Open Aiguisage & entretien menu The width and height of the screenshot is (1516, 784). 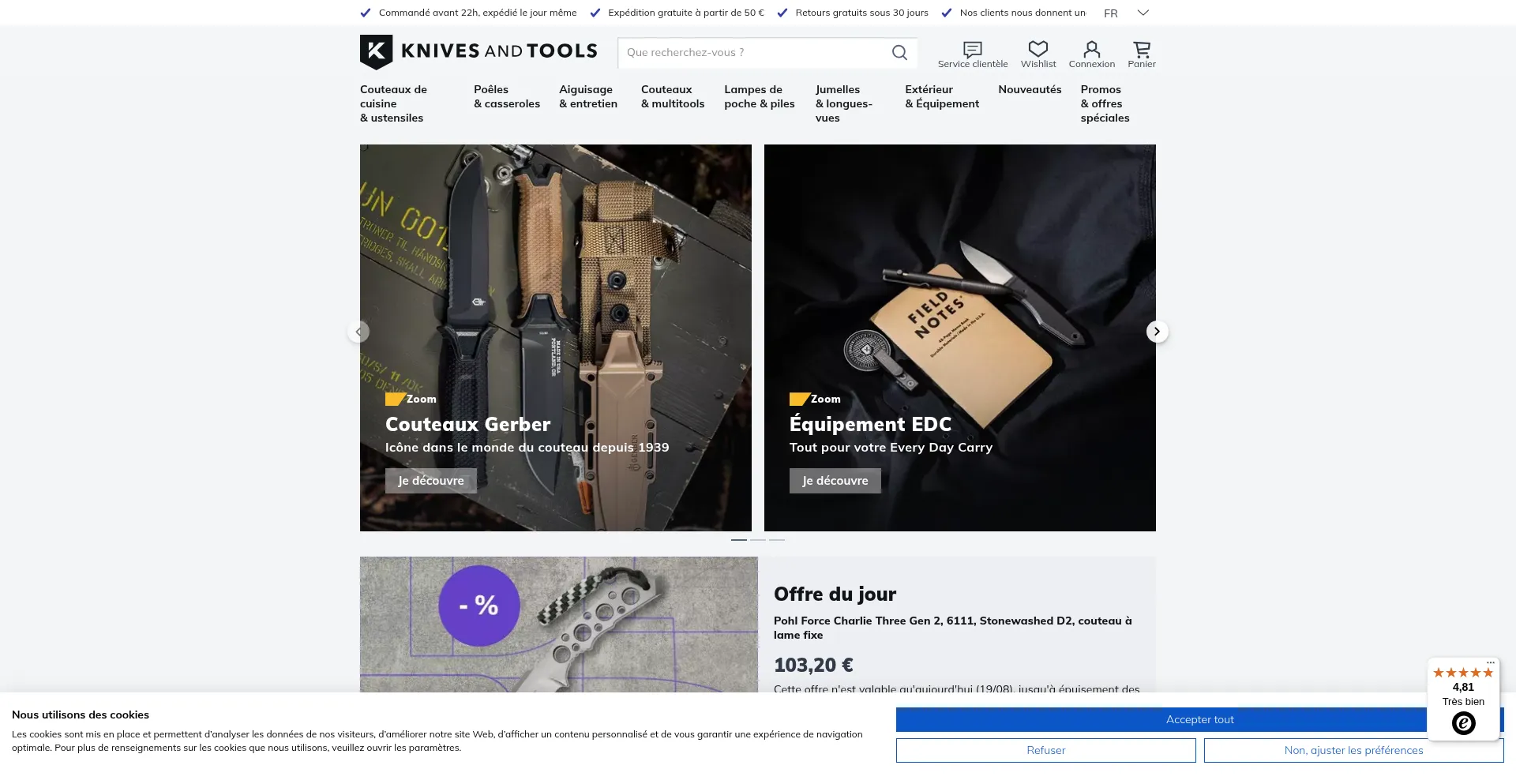(x=588, y=96)
